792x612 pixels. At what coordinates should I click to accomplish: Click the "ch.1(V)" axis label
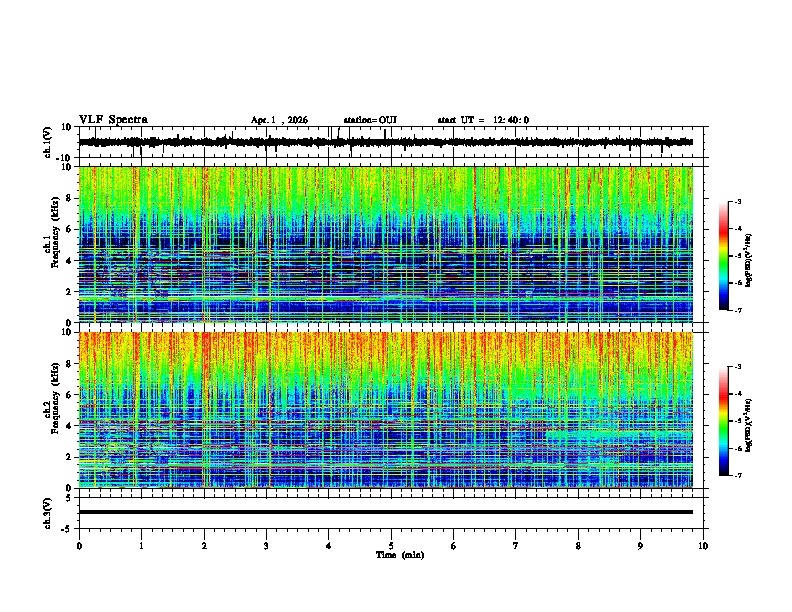pyautogui.click(x=48, y=142)
